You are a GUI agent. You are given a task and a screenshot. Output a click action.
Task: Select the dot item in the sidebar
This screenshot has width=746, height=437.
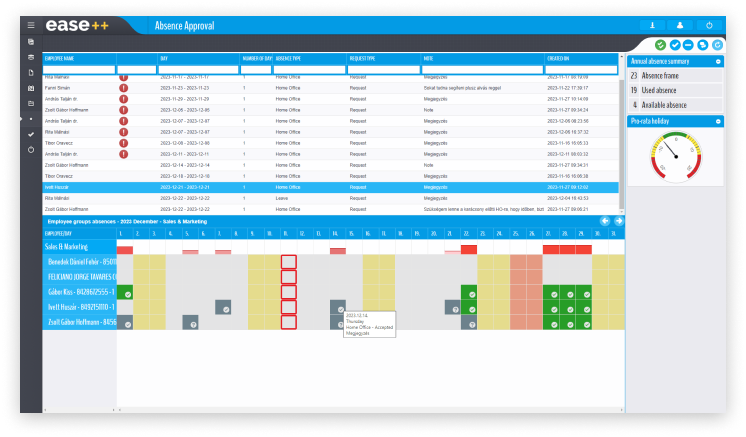pyautogui.click(x=31, y=119)
